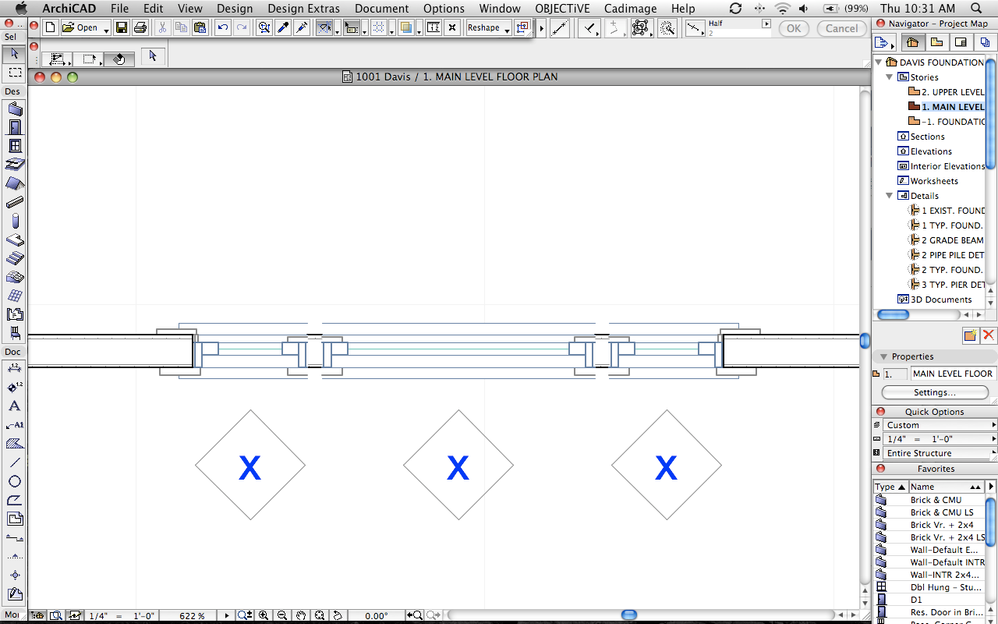This screenshot has height=624, width=998.
Task: Open the scale 1/4" = 1'-0" dropdown in Quick Options
Action: (x=938, y=439)
